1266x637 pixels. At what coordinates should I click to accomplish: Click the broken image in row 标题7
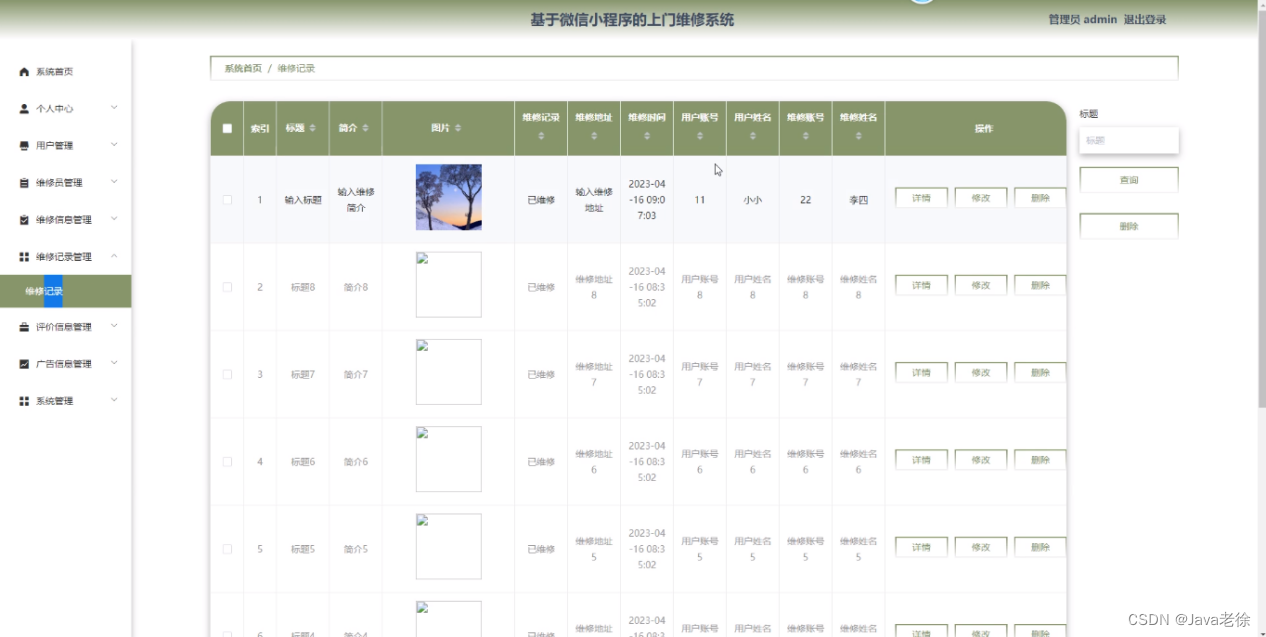449,372
